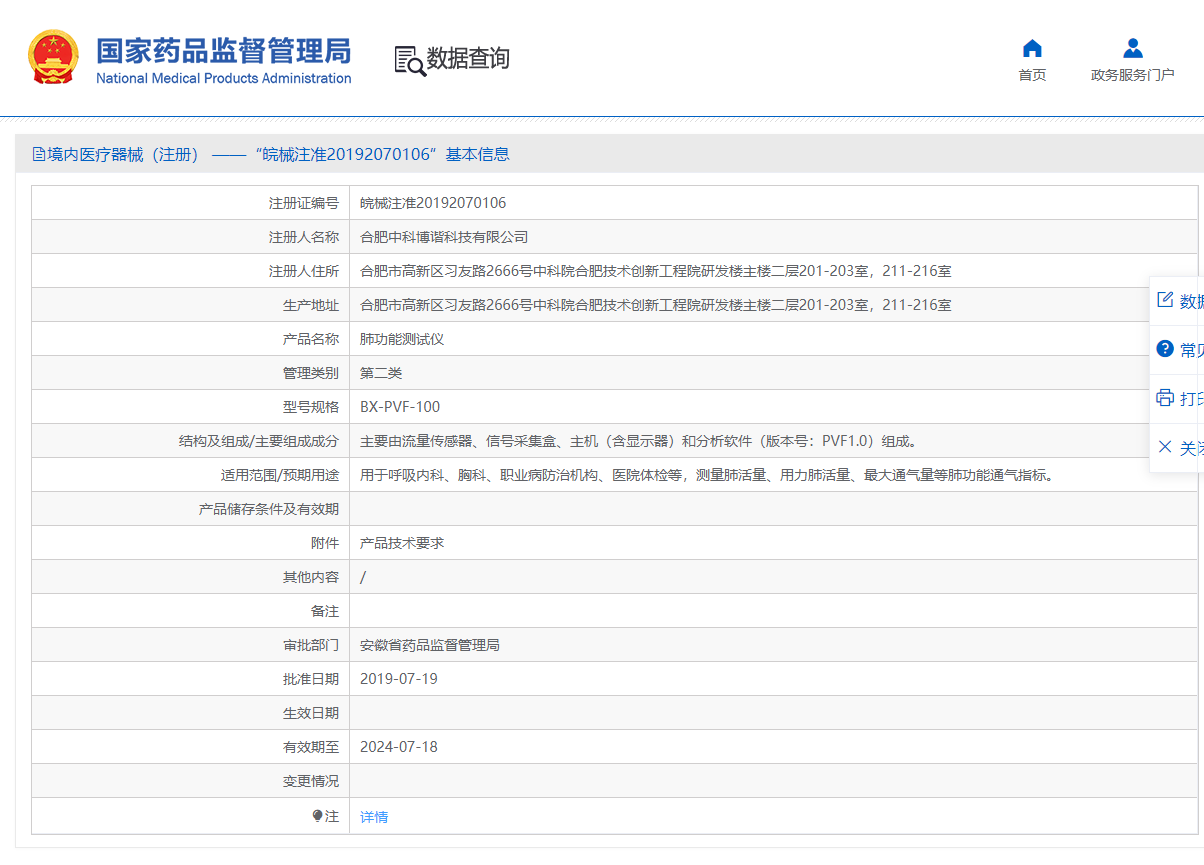The image size is (1204, 865).
Task: Click National Medical Products Administration subtitle
Action: pos(224,78)
